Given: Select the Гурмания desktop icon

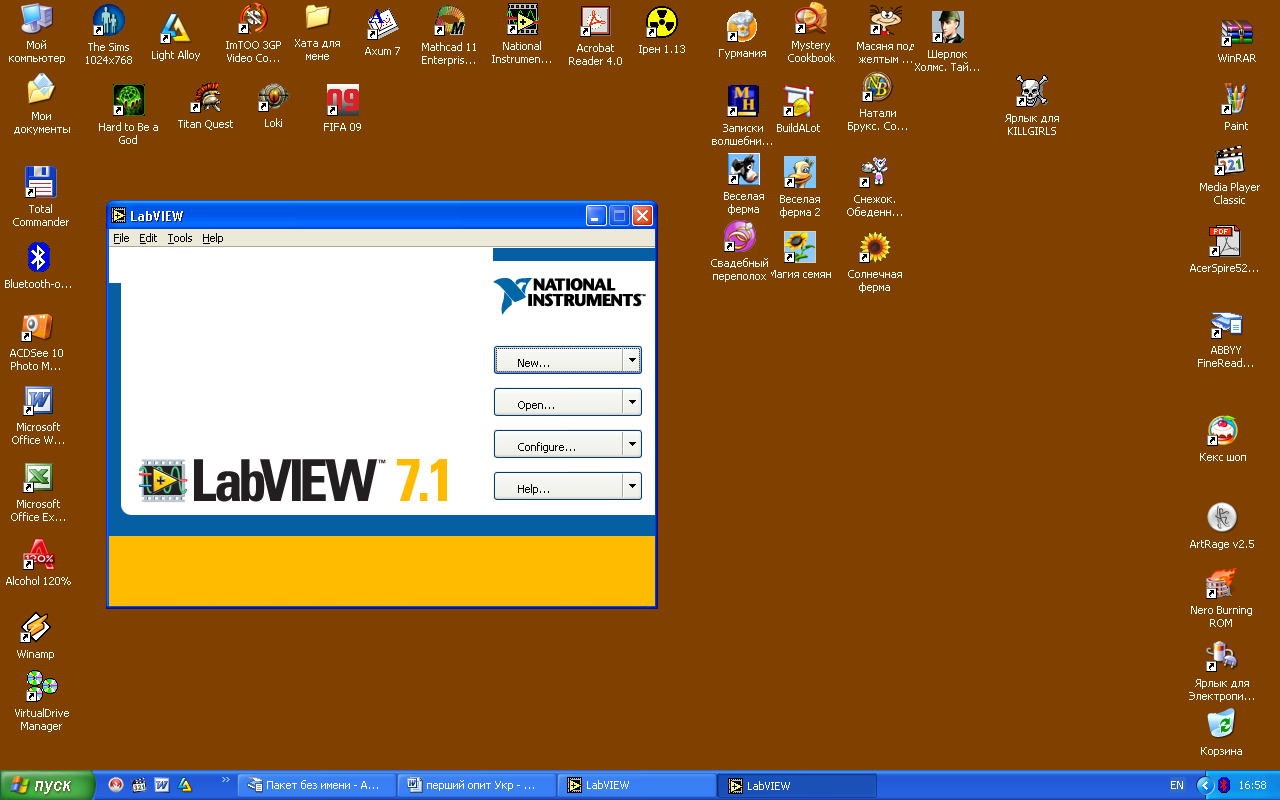Looking at the screenshot, I should point(742,35).
